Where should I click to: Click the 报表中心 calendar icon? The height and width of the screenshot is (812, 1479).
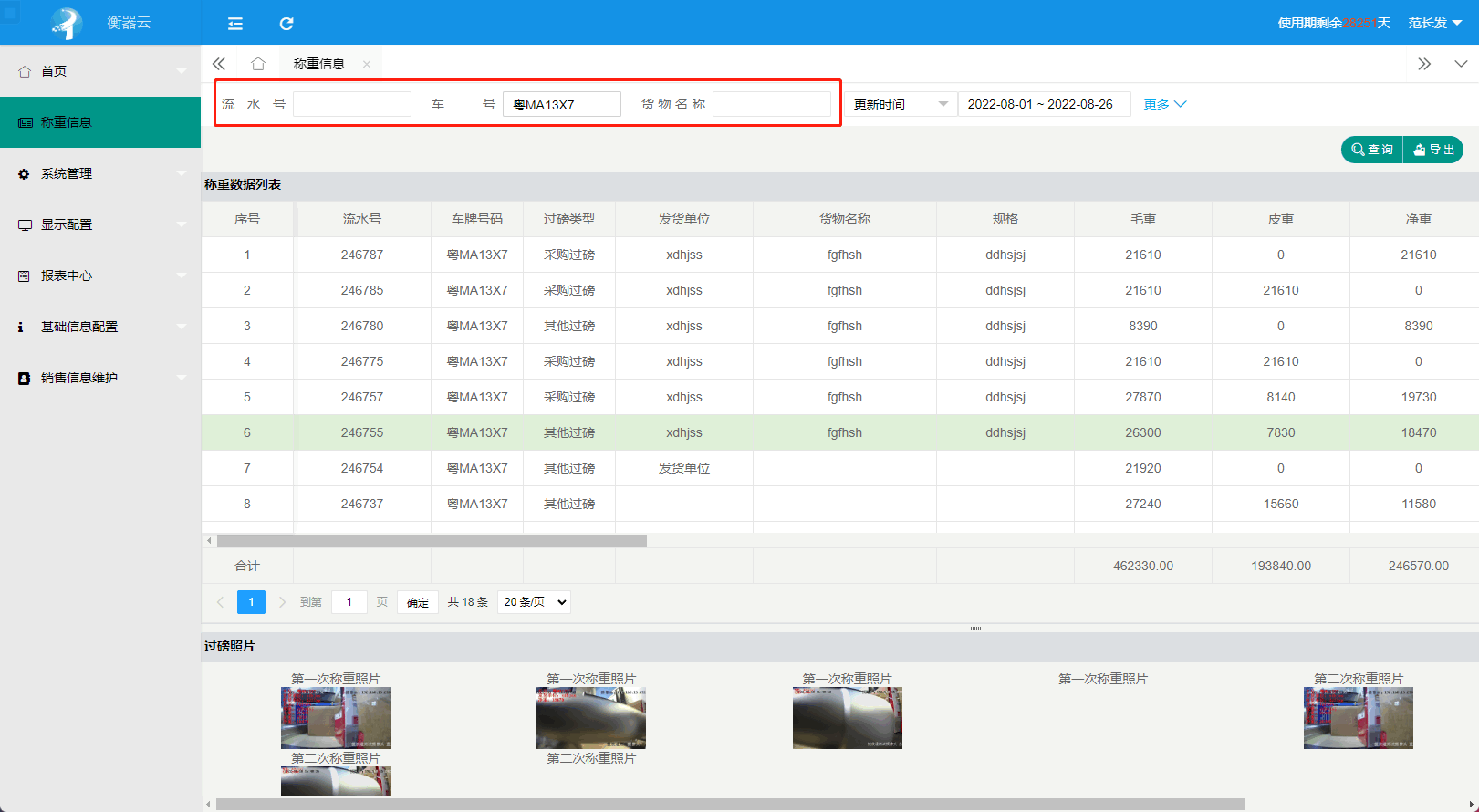tap(25, 276)
